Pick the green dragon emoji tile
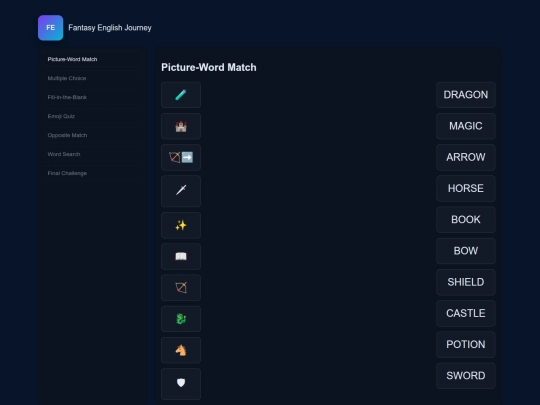Image resolution: width=540 pixels, height=405 pixels. (x=181, y=319)
